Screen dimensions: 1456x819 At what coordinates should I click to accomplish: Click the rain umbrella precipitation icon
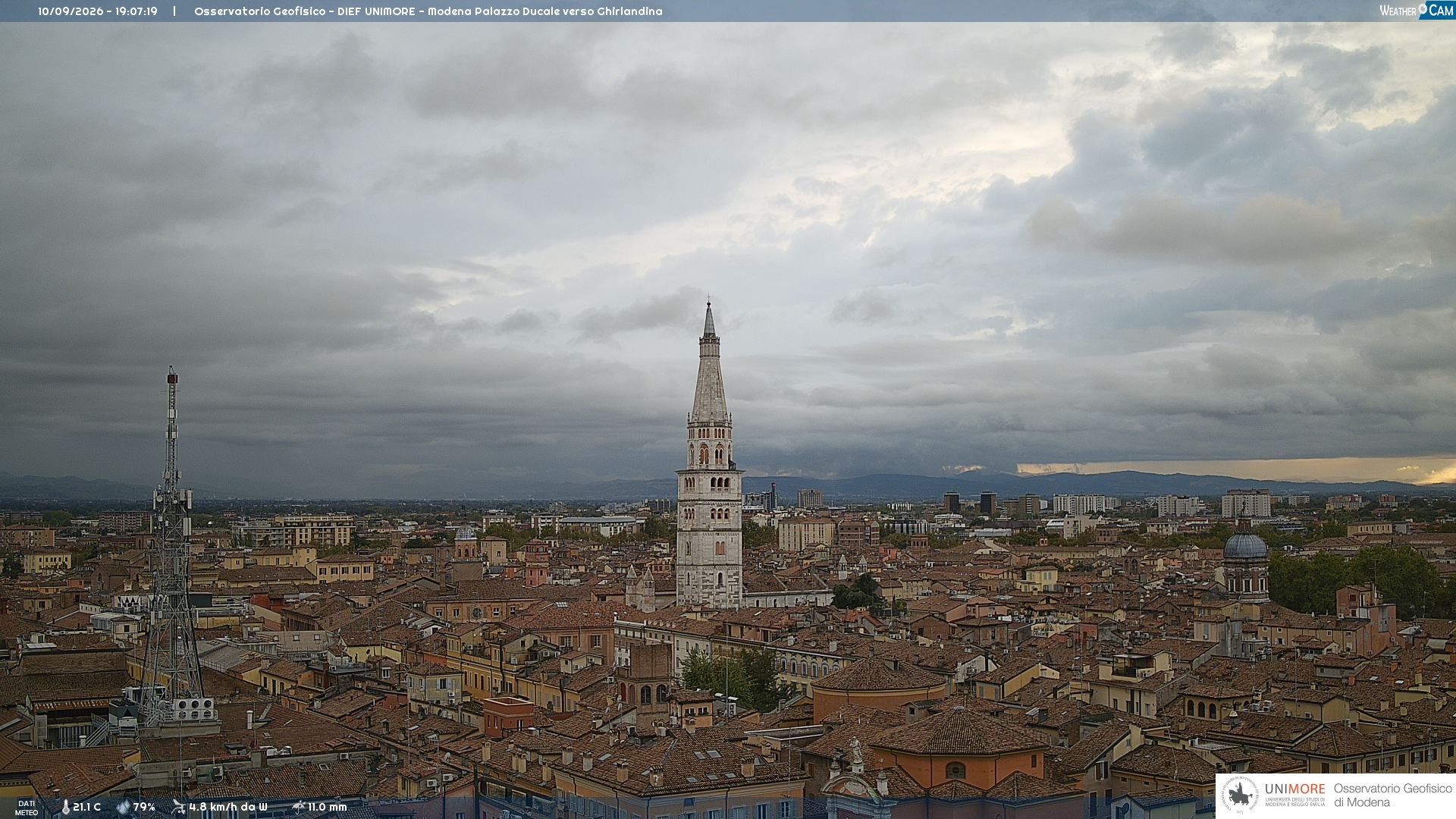(299, 807)
